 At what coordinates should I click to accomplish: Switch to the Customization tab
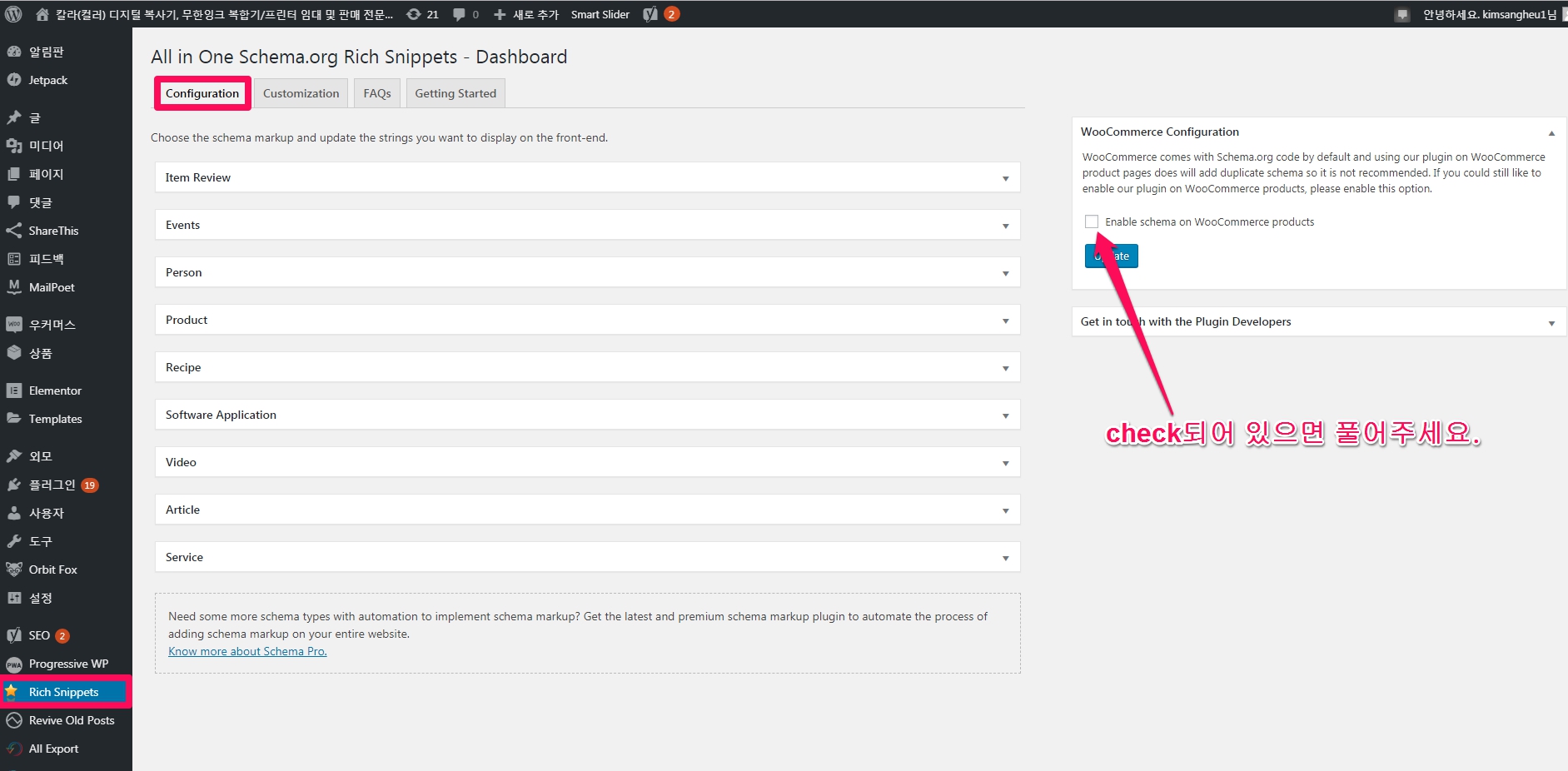click(301, 93)
